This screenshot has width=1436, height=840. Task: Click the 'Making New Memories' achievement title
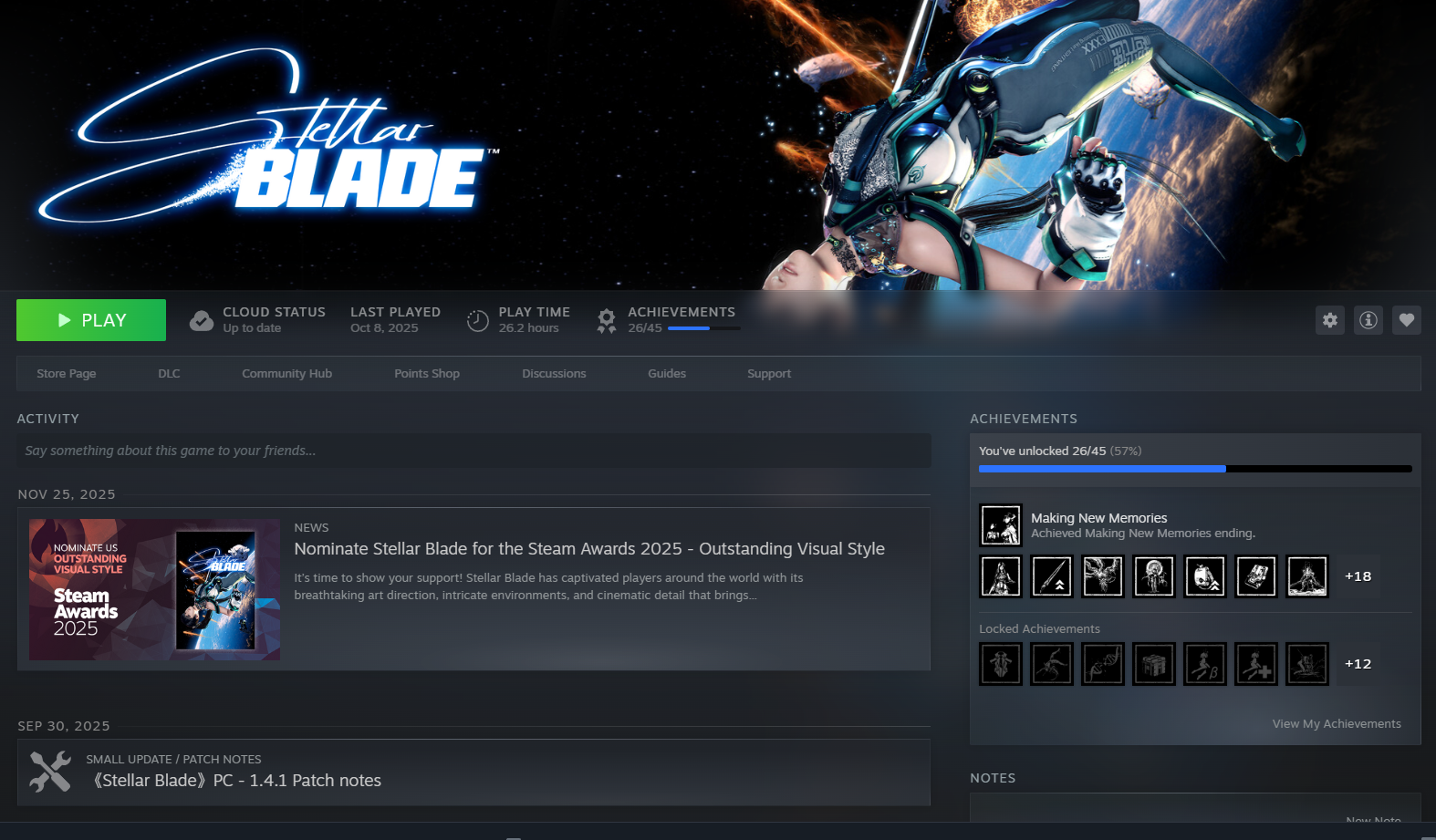tap(1099, 518)
